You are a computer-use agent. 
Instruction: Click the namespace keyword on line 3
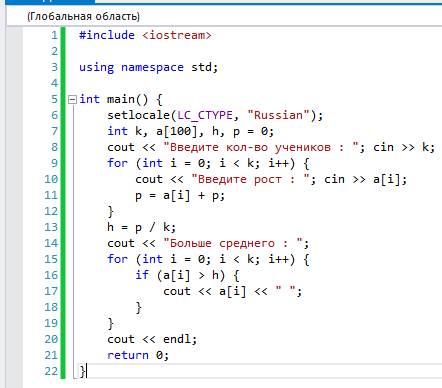click(x=152, y=67)
